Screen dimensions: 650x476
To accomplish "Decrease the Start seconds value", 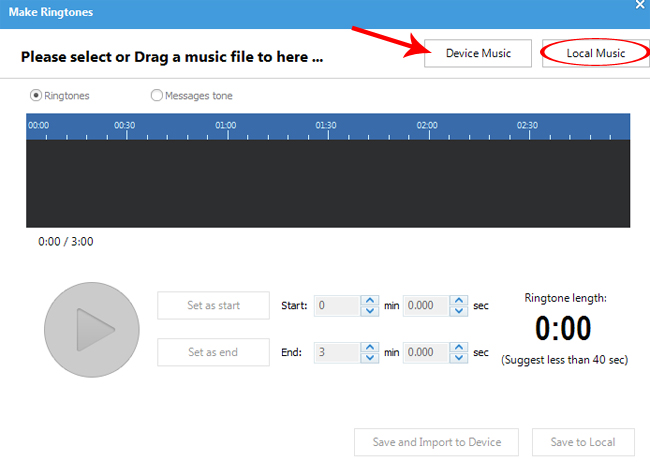I will coord(458,311).
